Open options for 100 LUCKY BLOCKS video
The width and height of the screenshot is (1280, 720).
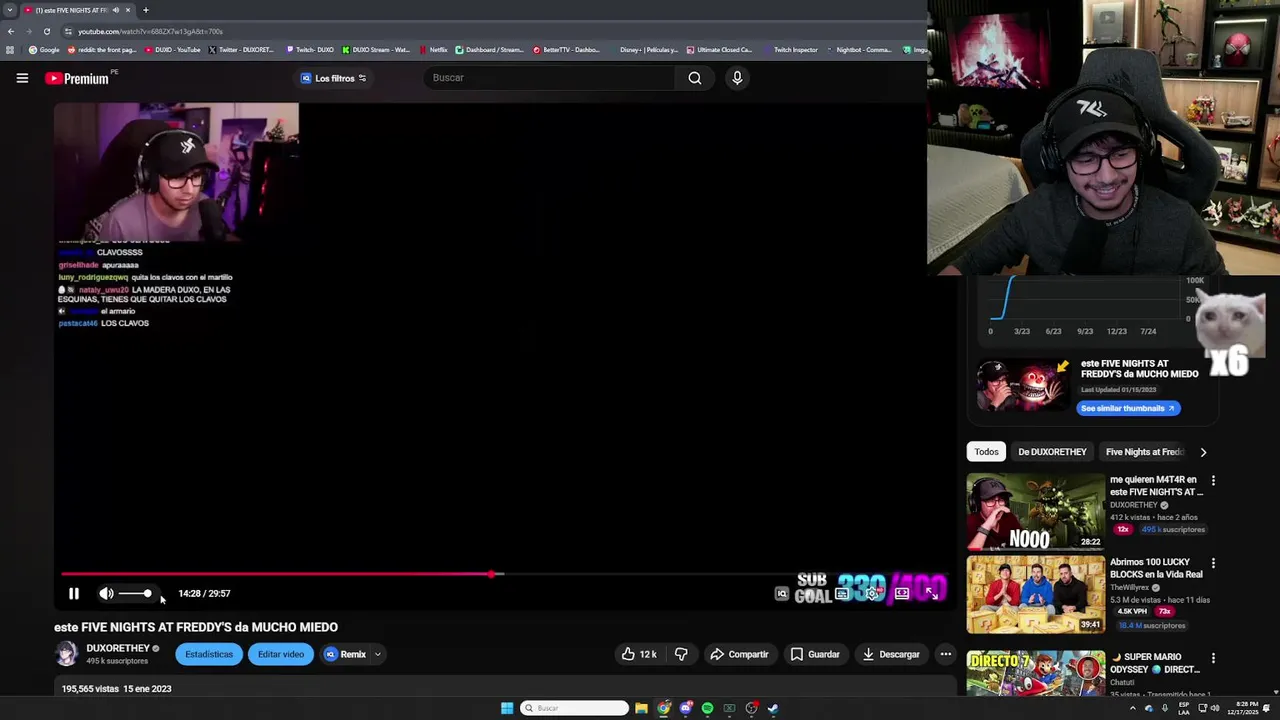pos(1213,564)
